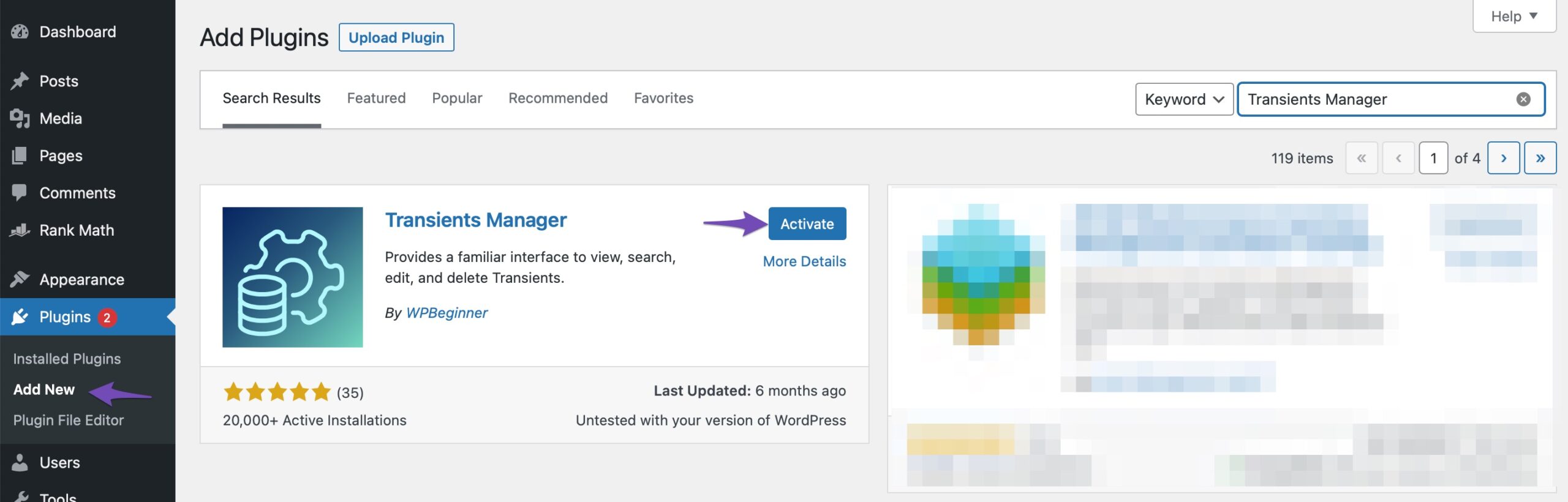
Task: Click the Plugins plug icon
Action: pyautogui.click(x=20, y=317)
